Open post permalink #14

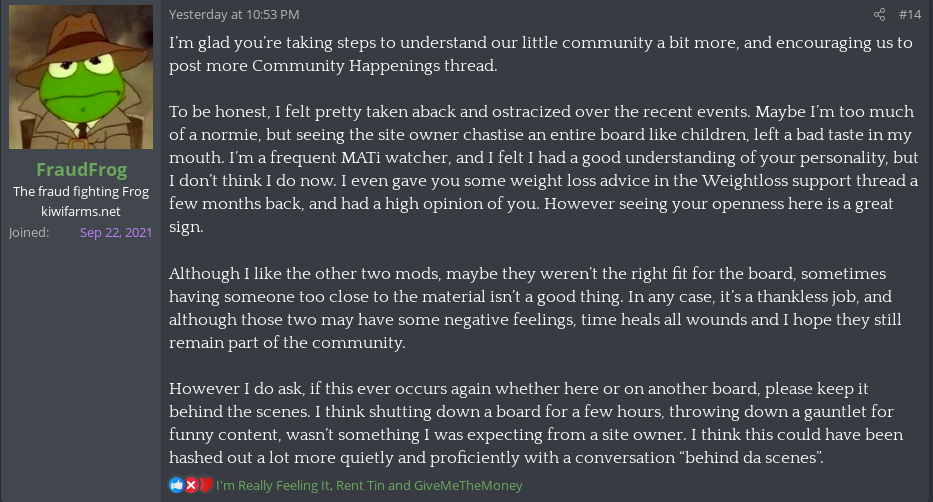coord(910,14)
